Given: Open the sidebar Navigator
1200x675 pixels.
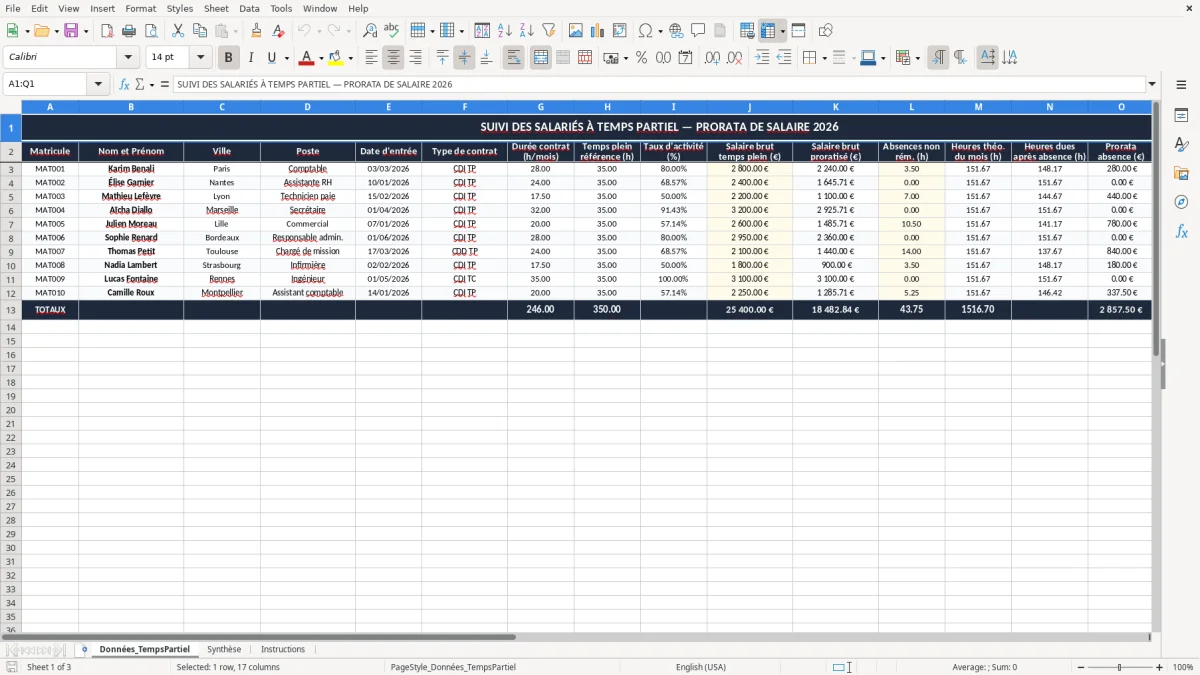Looking at the screenshot, I should point(1181,202).
